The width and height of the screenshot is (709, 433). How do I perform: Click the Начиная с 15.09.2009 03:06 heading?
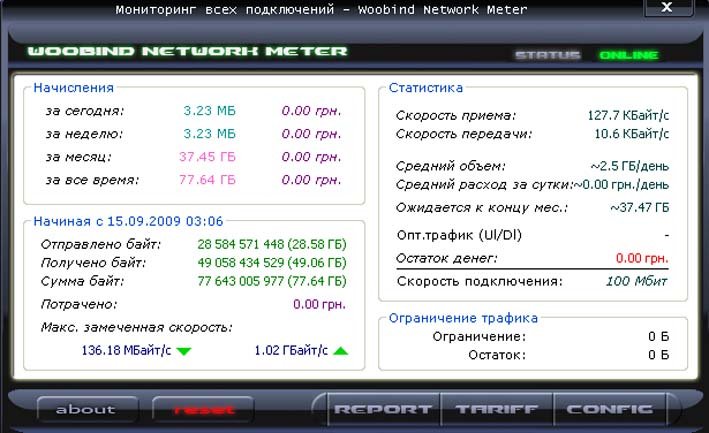pyautogui.click(x=128, y=221)
